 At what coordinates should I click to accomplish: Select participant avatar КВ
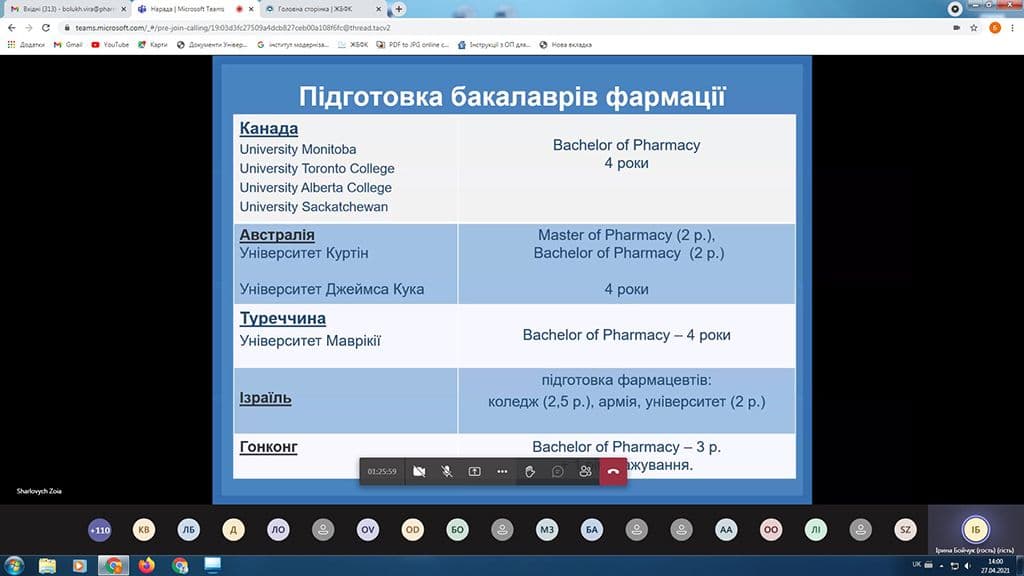[x=144, y=530]
